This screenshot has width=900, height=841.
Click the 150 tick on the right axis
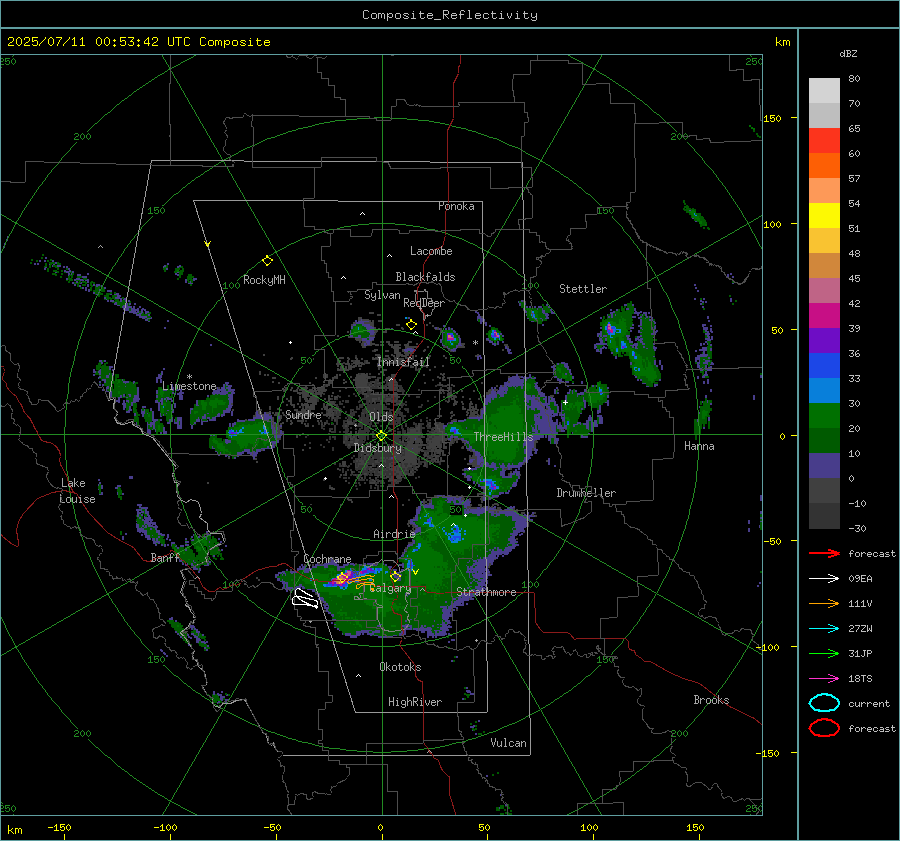click(x=772, y=118)
